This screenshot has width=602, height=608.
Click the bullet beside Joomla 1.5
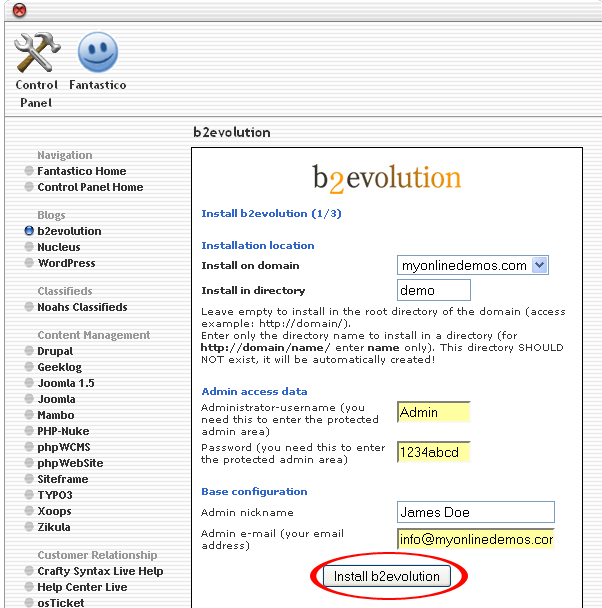(29, 383)
